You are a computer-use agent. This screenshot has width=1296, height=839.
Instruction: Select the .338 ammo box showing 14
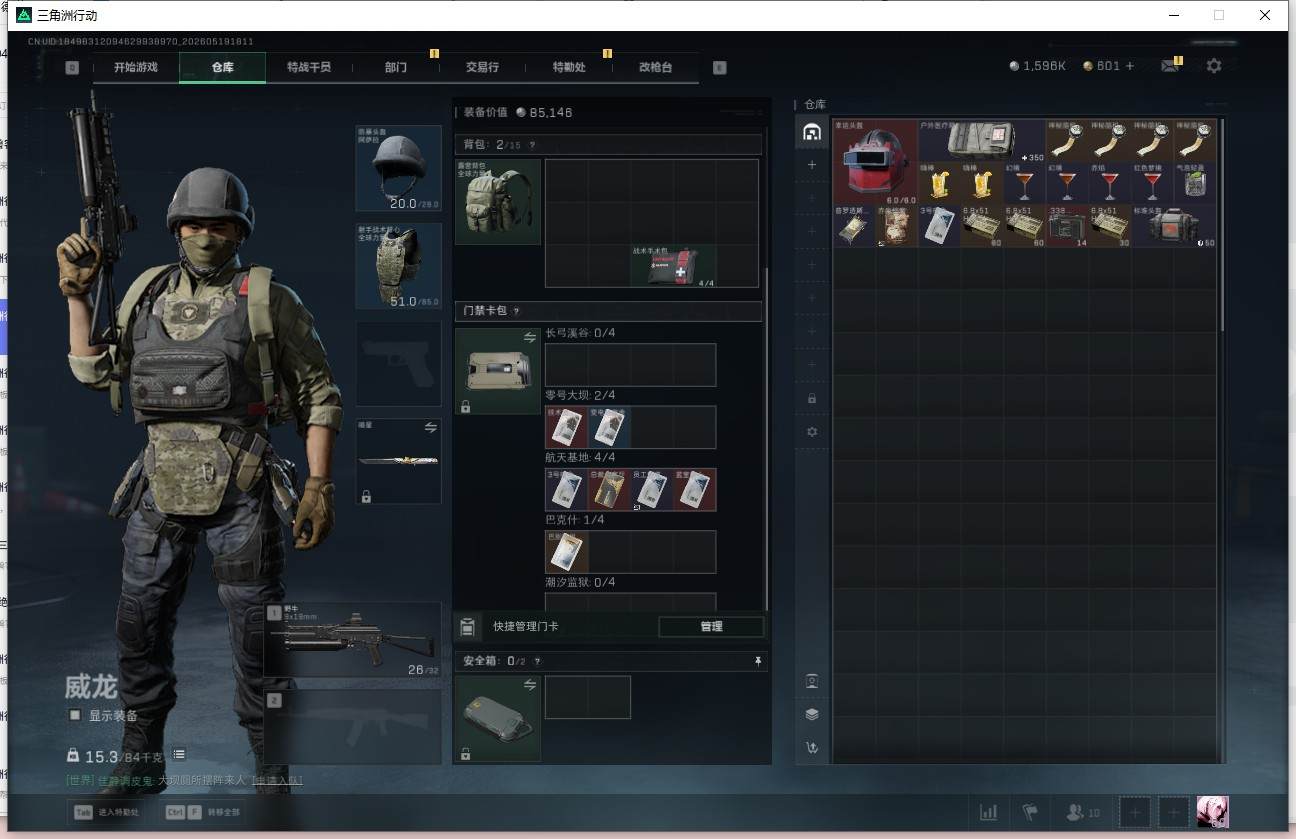pos(1068,226)
